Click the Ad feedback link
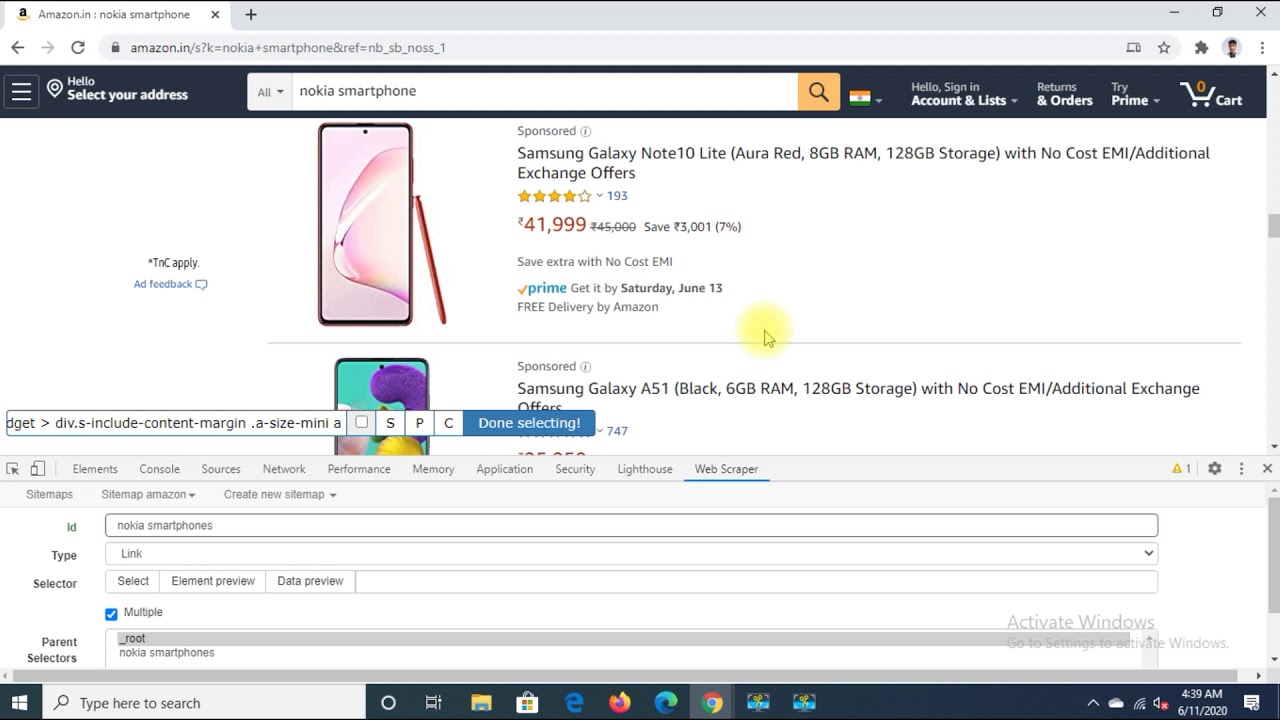This screenshot has width=1280, height=720. pos(170,284)
